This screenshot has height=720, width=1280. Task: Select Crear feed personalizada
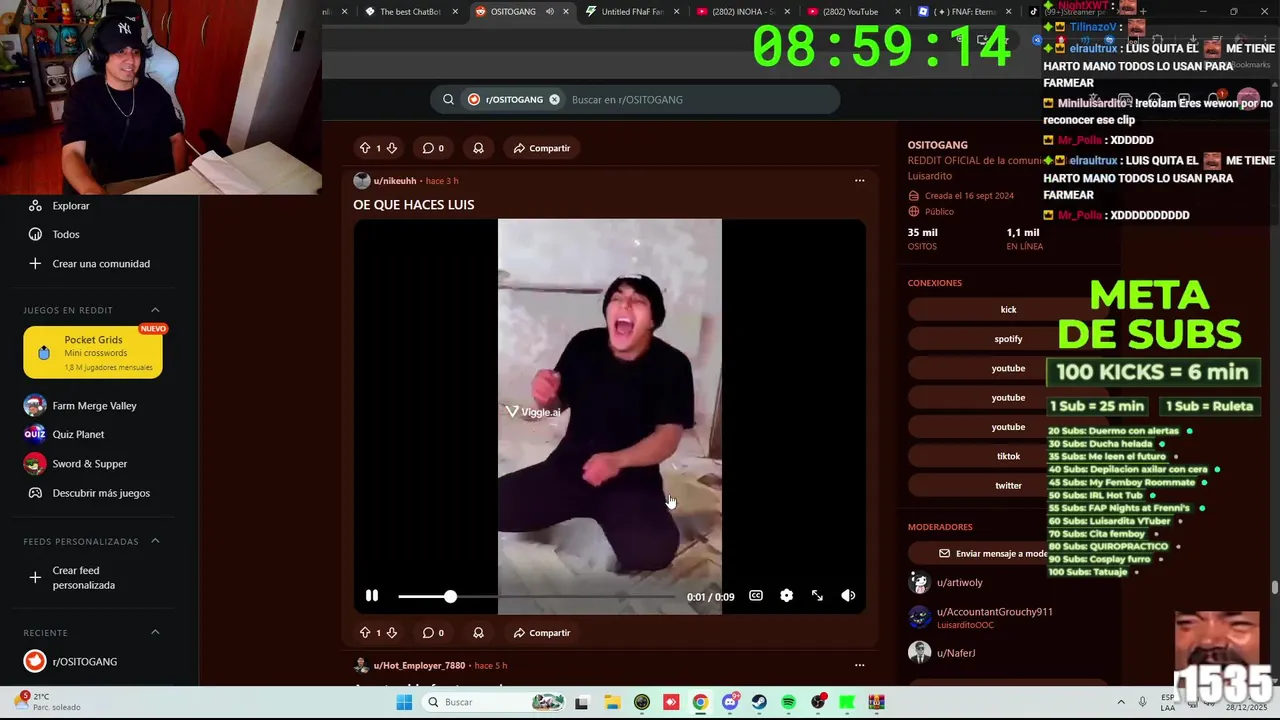[x=84, y=578]
